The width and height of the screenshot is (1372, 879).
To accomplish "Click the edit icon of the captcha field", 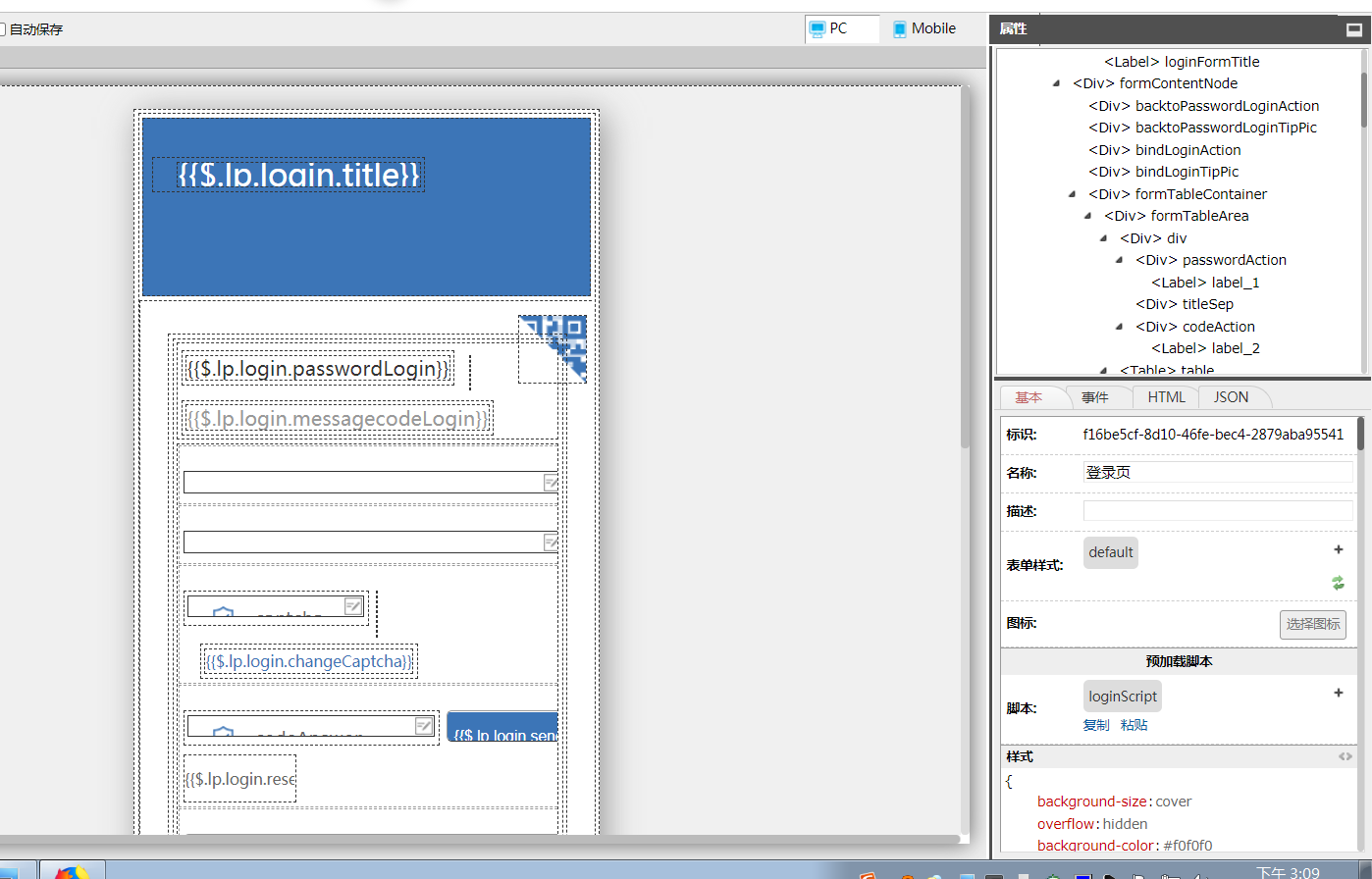I will [x=353, y=606].
